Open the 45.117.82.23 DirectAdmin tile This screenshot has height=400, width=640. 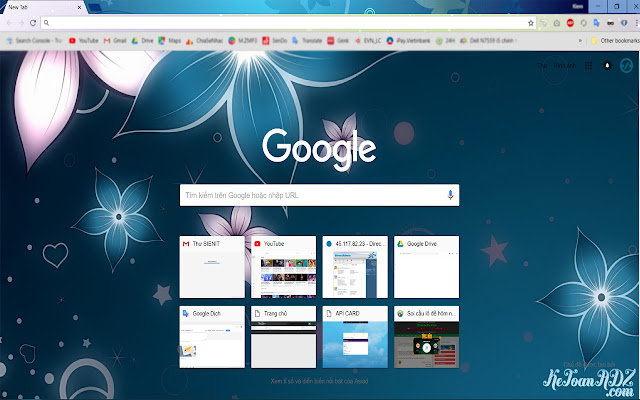355,267
